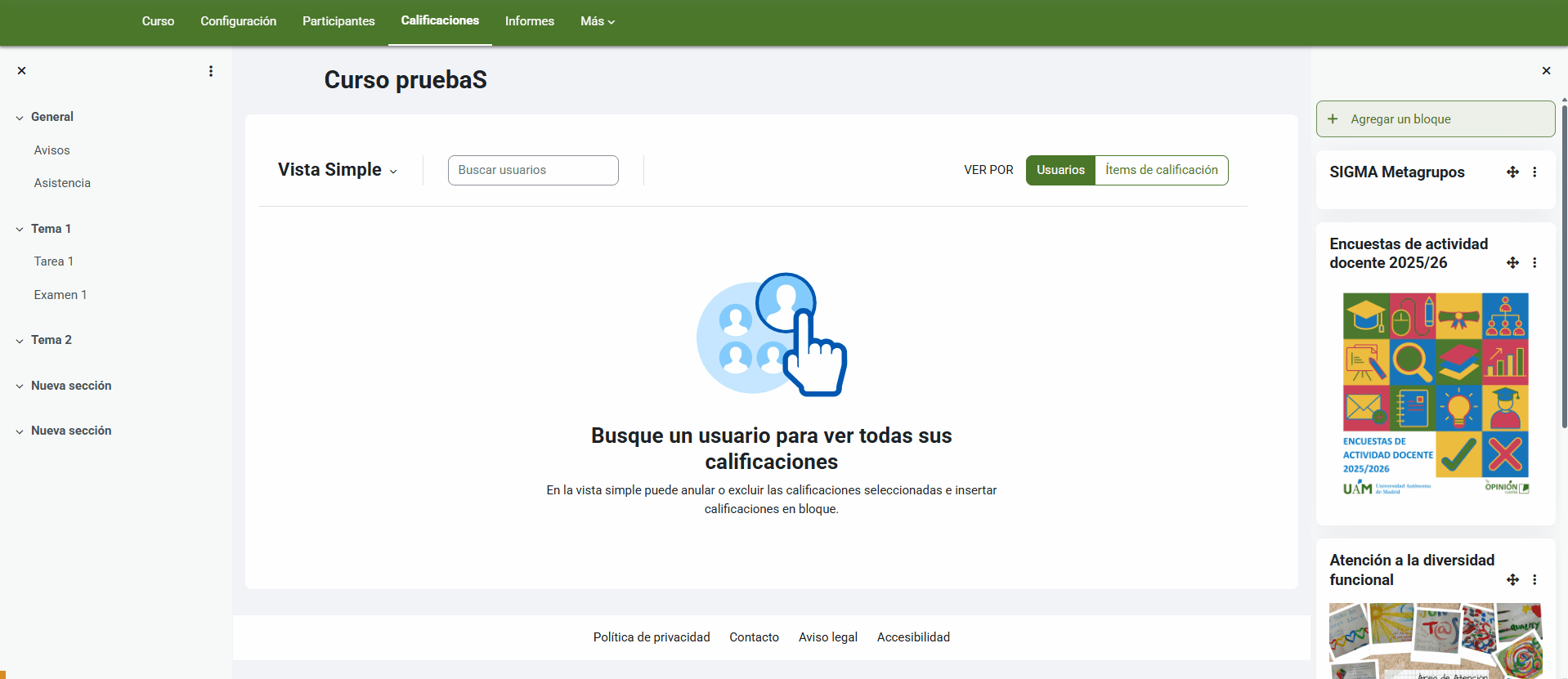Collapse the second Nueva sección chevron

click(x=20, y=431)
